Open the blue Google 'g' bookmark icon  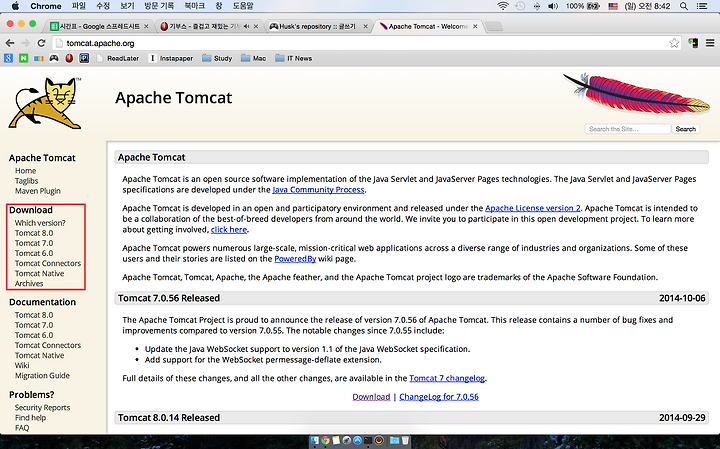[x=8, y=58]
